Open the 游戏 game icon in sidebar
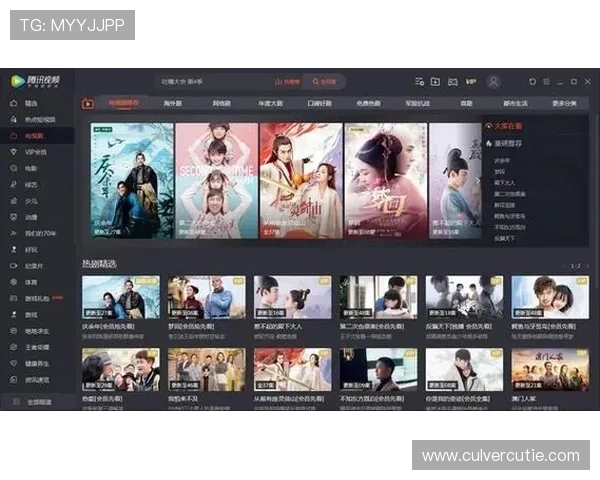Viewport: 600px width, 480px height. click(x=13, y=315)
